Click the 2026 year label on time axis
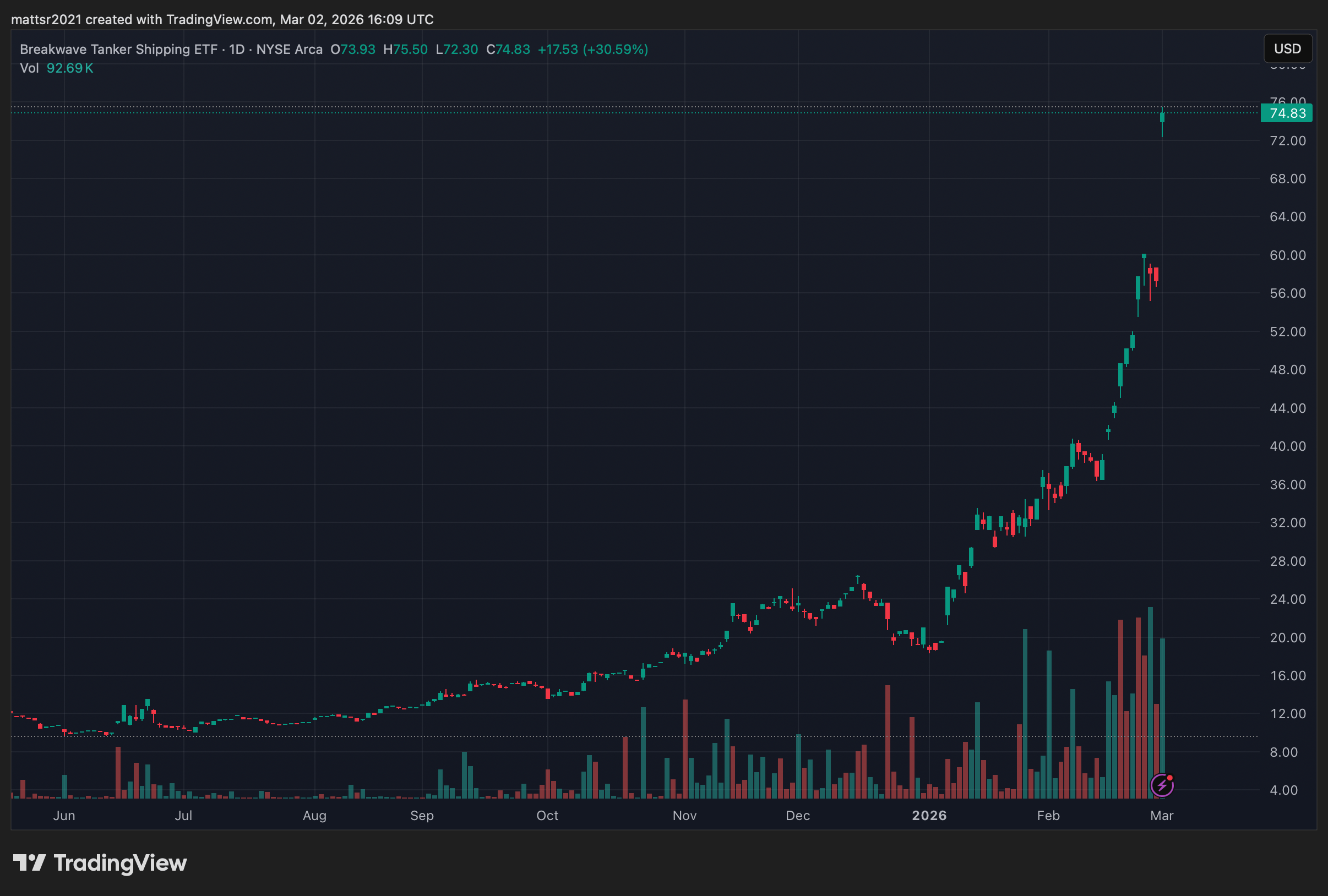 point(929,815)
